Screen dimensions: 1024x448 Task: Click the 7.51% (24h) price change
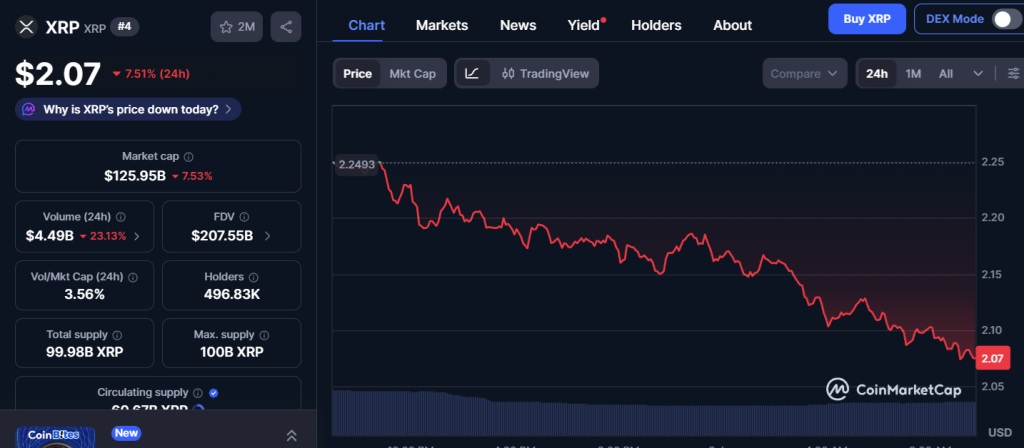(x=152, y=74)
